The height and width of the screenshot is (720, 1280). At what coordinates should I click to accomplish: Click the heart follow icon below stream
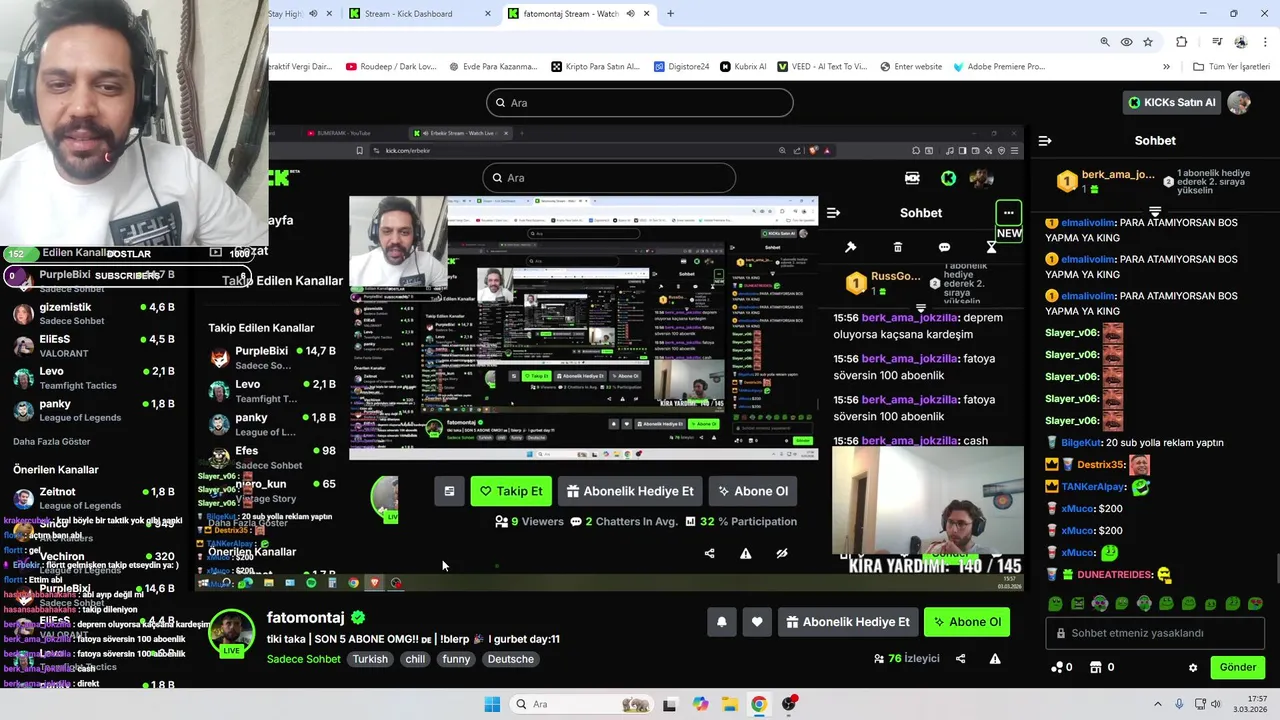pyautogui.click(x=757, y=622)
